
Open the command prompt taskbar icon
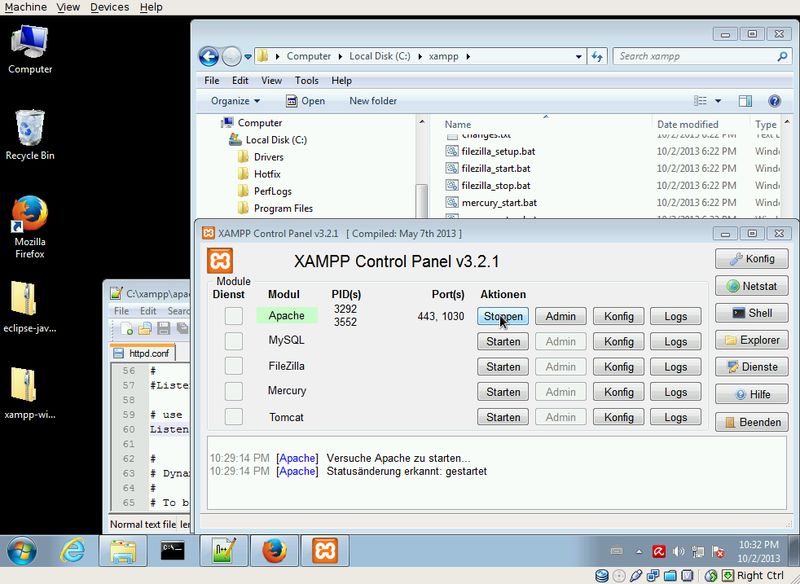(x=172, y=551)
